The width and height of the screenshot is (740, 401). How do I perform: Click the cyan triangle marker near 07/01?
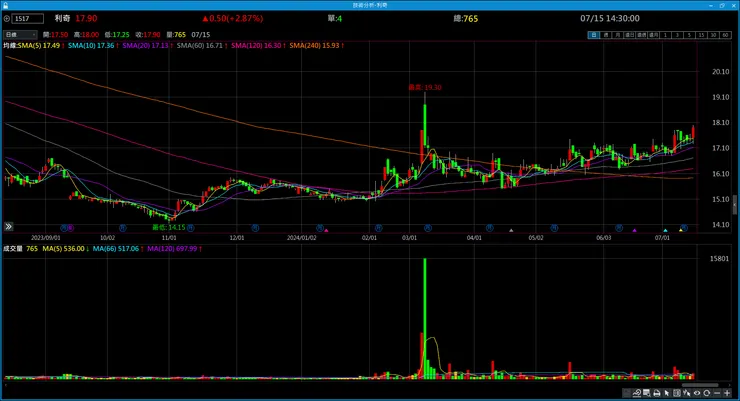point(665,230)
